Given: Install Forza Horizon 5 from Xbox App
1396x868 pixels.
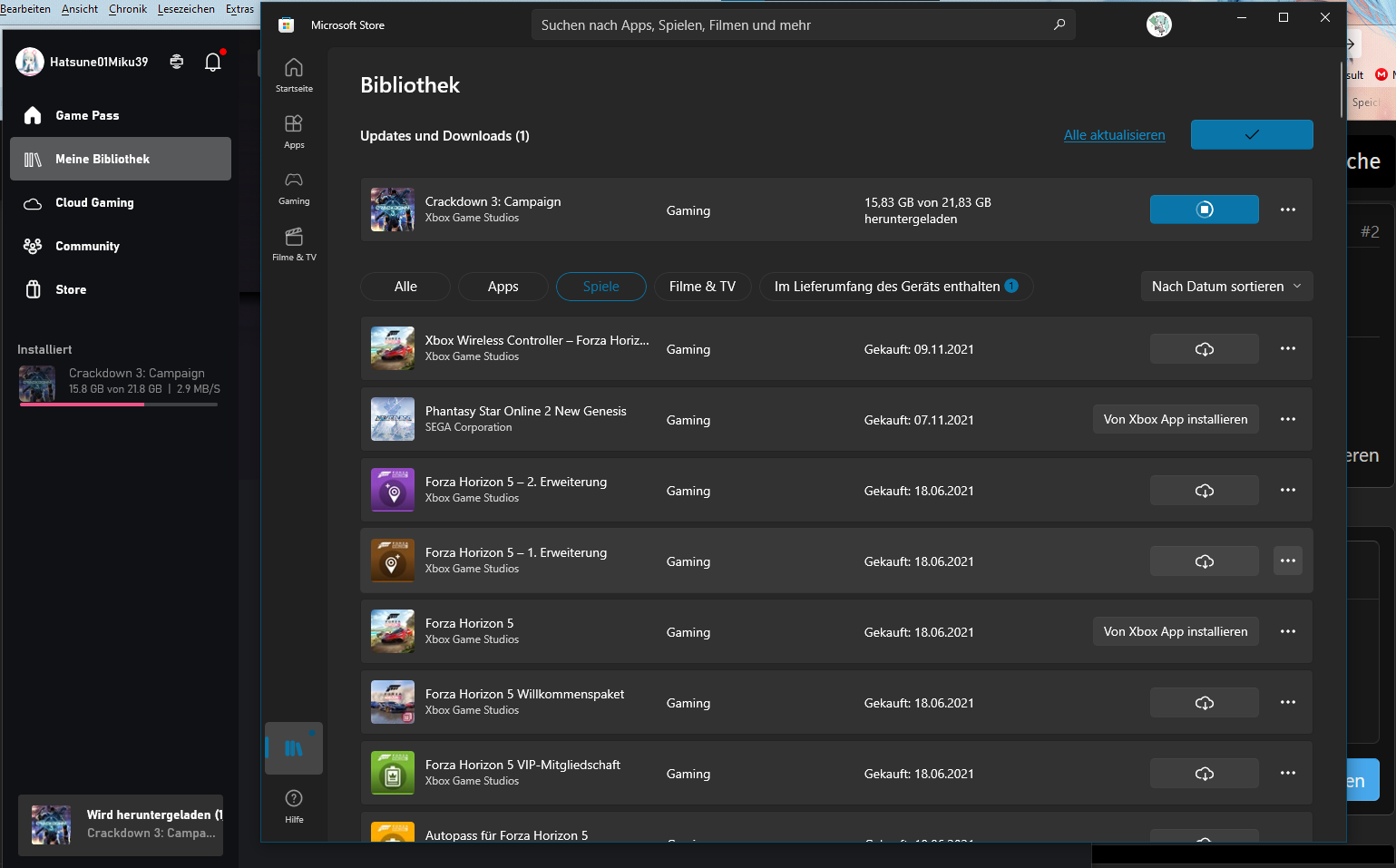Looking at the screenshot, I should click(x=1176, y=632).
